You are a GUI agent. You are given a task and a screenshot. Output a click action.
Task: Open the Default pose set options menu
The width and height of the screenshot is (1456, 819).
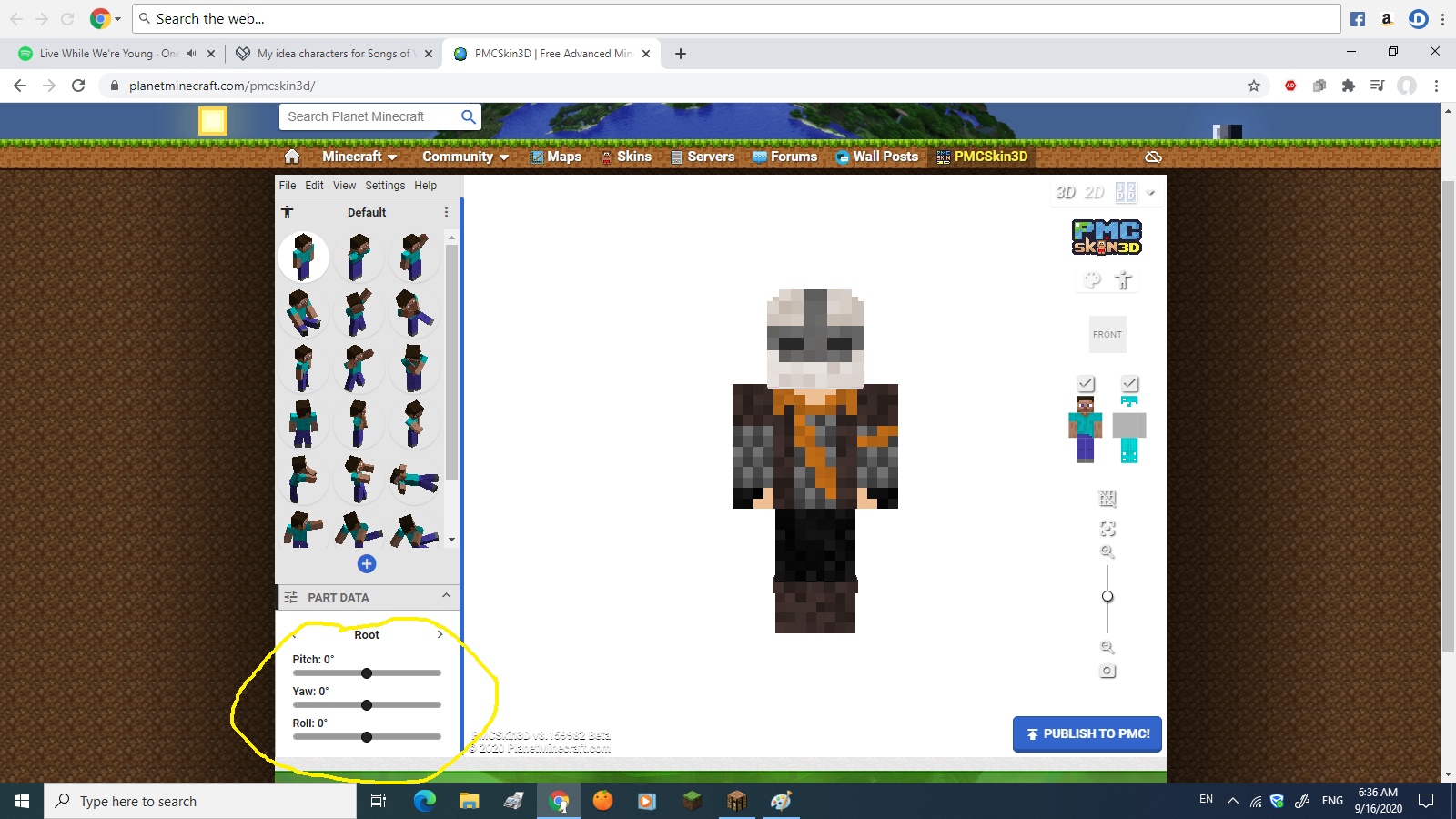[x=446, y=212]
